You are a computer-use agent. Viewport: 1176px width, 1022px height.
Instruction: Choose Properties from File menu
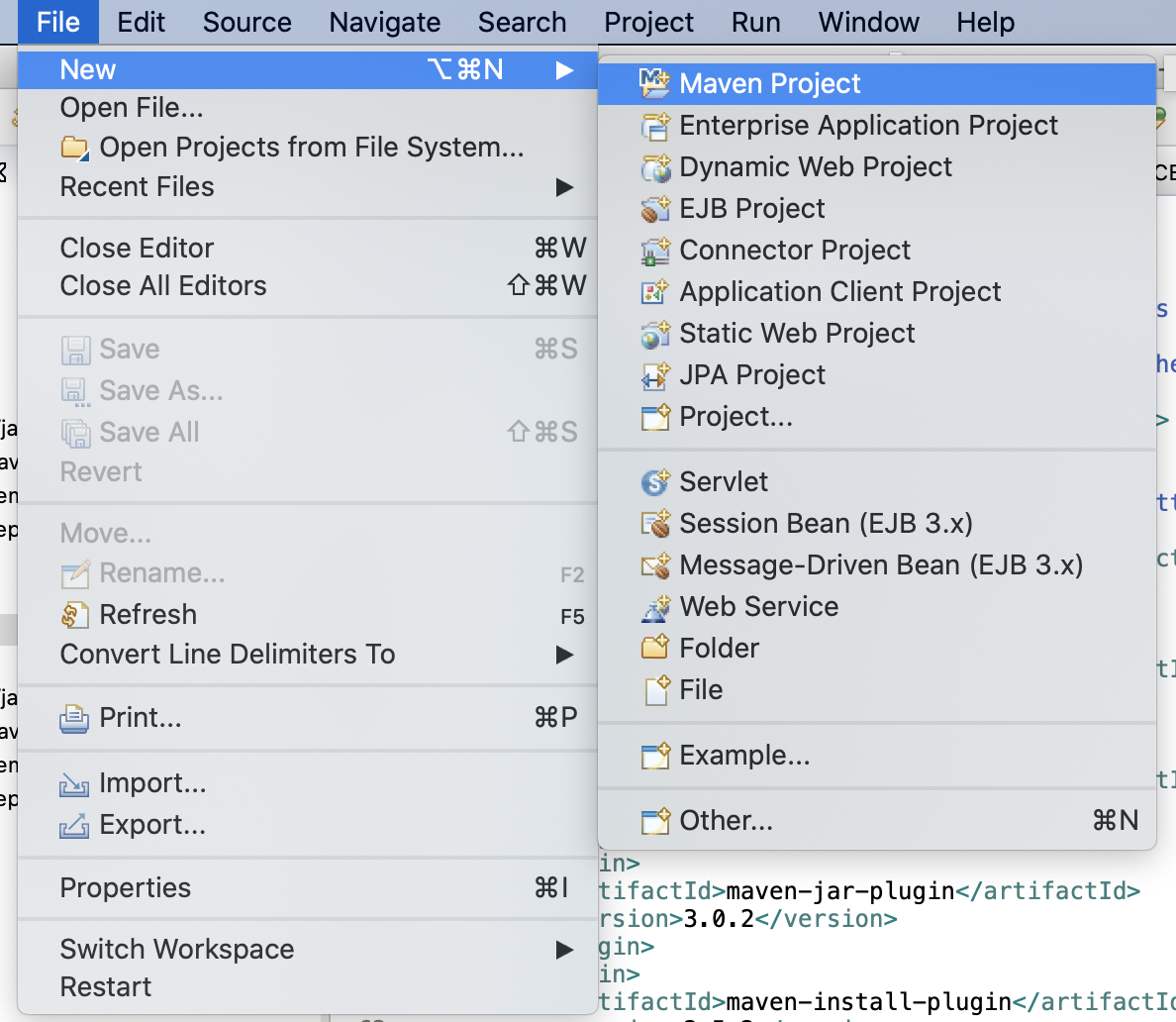(x=308, y=888)
